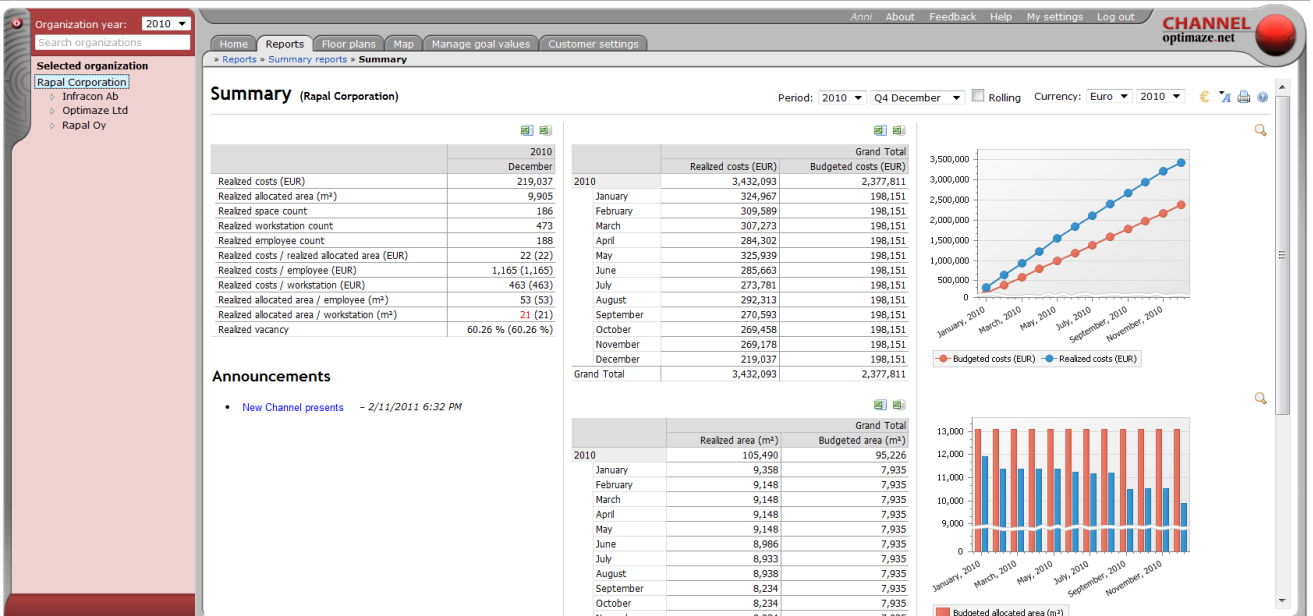Screen dimensions: 1313x616
Task: Expand the Infracon Ab organization node
Action: [52, 97]
